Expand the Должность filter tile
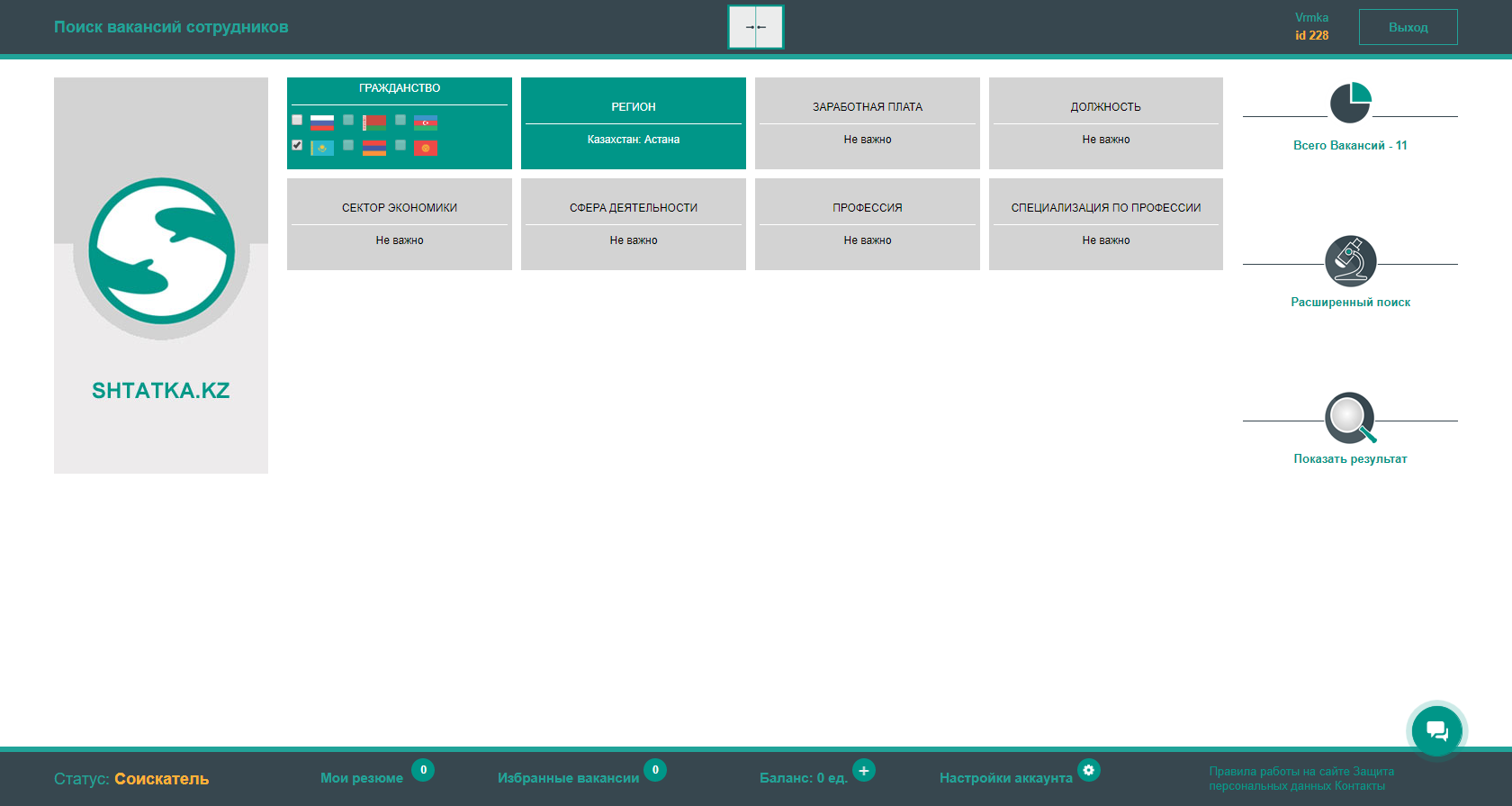 [1105, 123]
